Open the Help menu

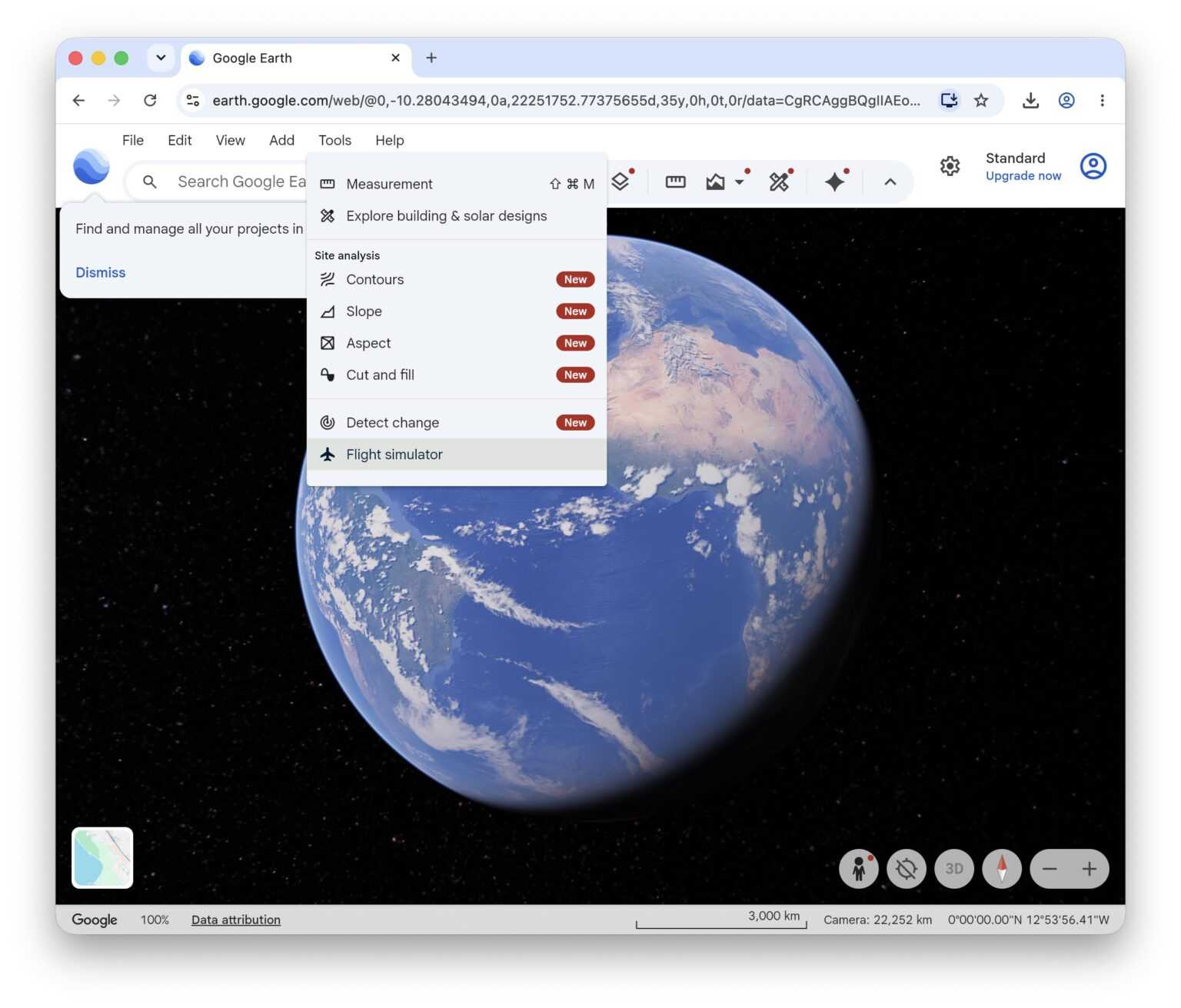390,140
